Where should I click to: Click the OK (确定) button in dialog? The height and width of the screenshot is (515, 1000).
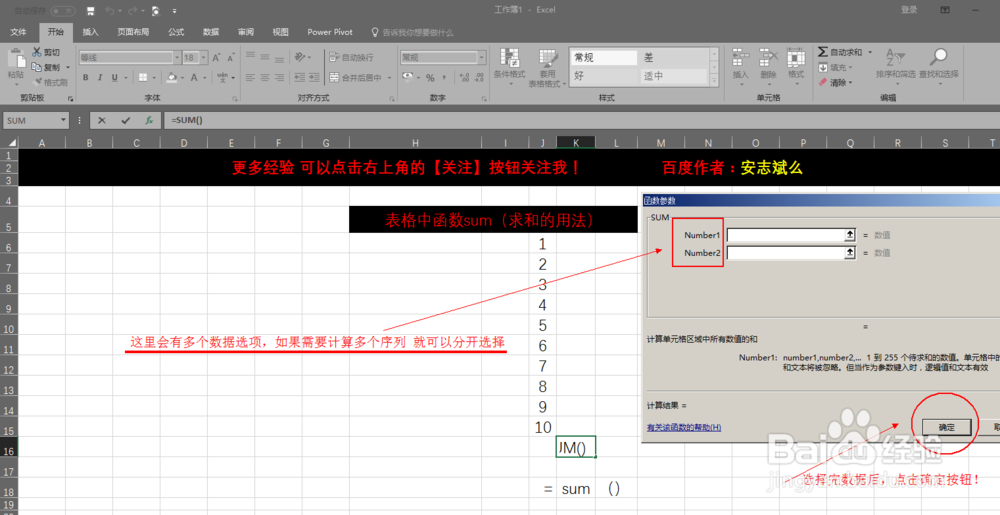[946, 427]
